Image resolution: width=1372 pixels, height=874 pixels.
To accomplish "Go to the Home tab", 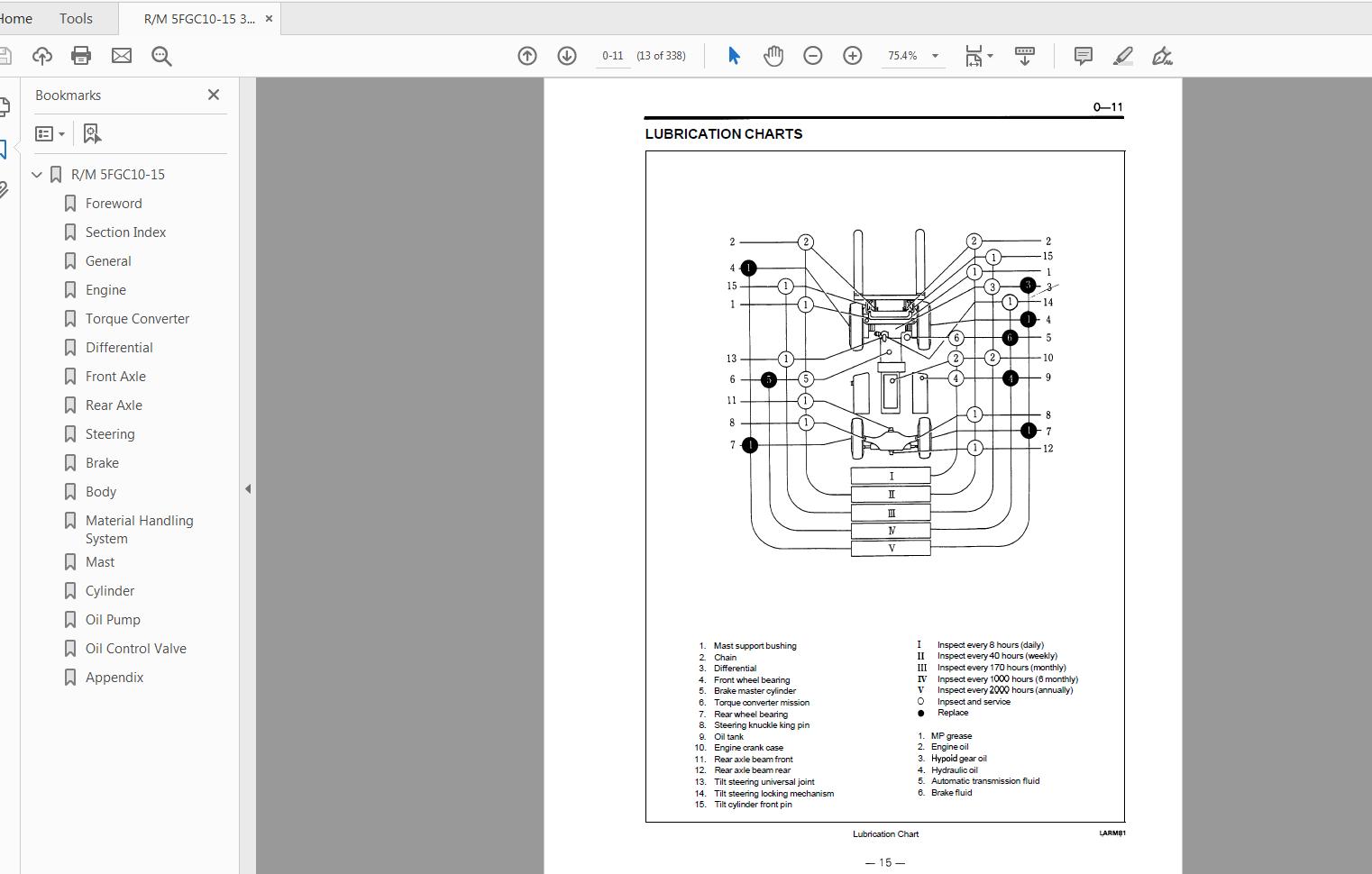I will click(x=15, y=18).
